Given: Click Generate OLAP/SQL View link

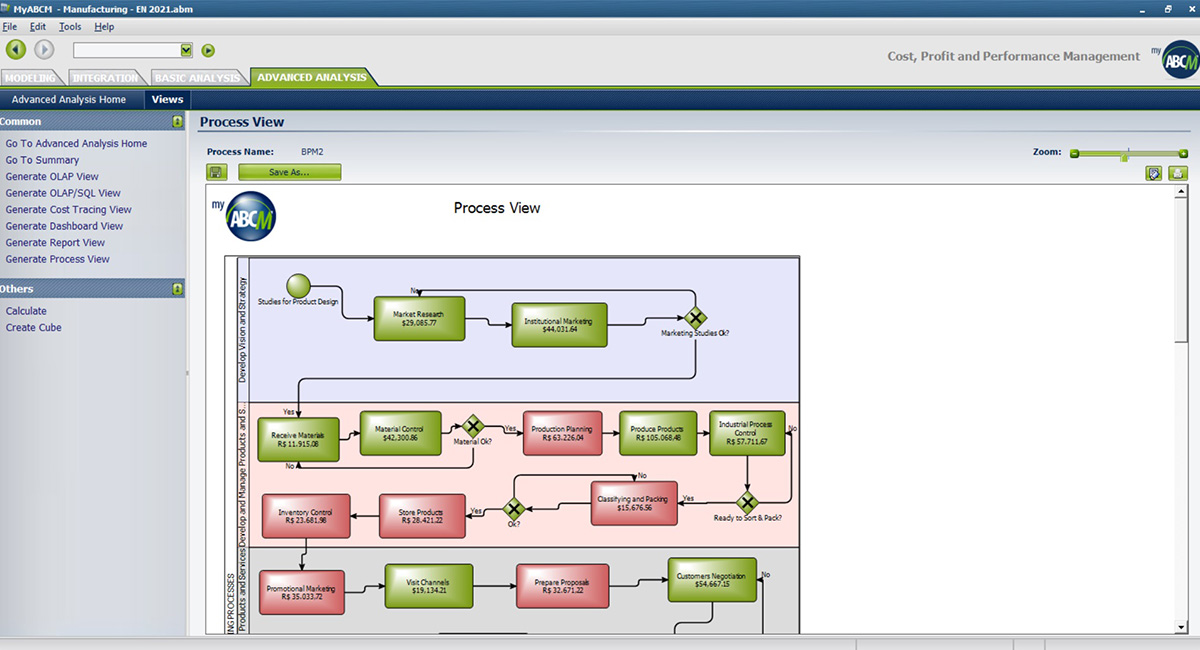Looking at the screenshot, I should coord(63,193).
